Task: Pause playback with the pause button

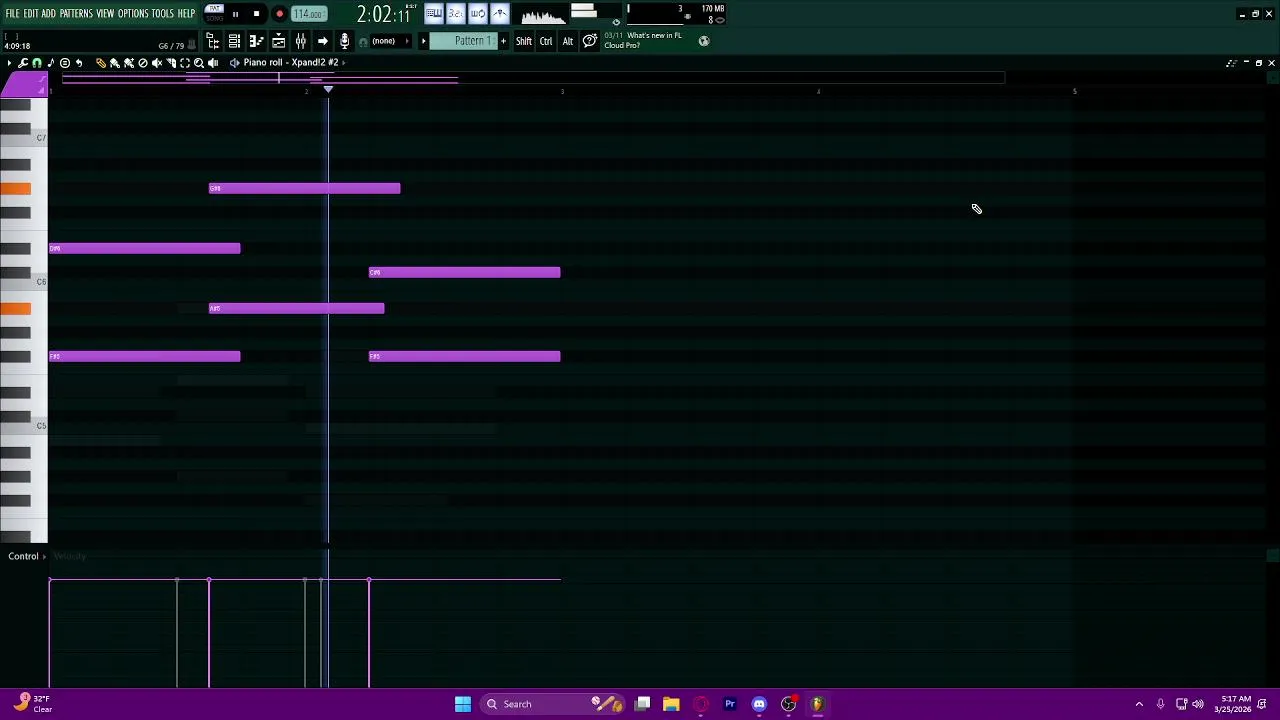Action: click(x=235, y=14)
